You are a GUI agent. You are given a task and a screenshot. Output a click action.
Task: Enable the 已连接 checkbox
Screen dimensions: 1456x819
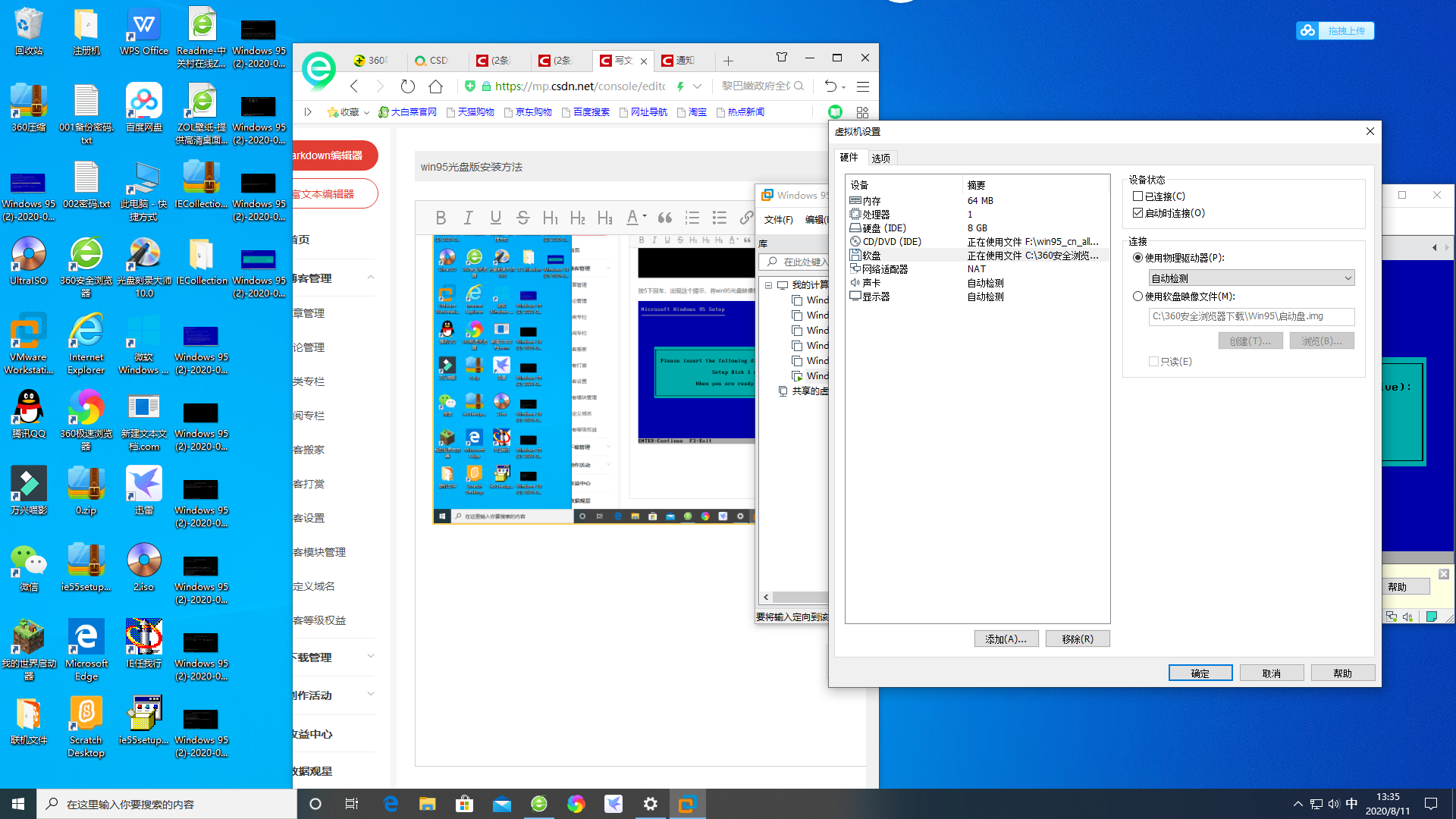pos(1137,196)
